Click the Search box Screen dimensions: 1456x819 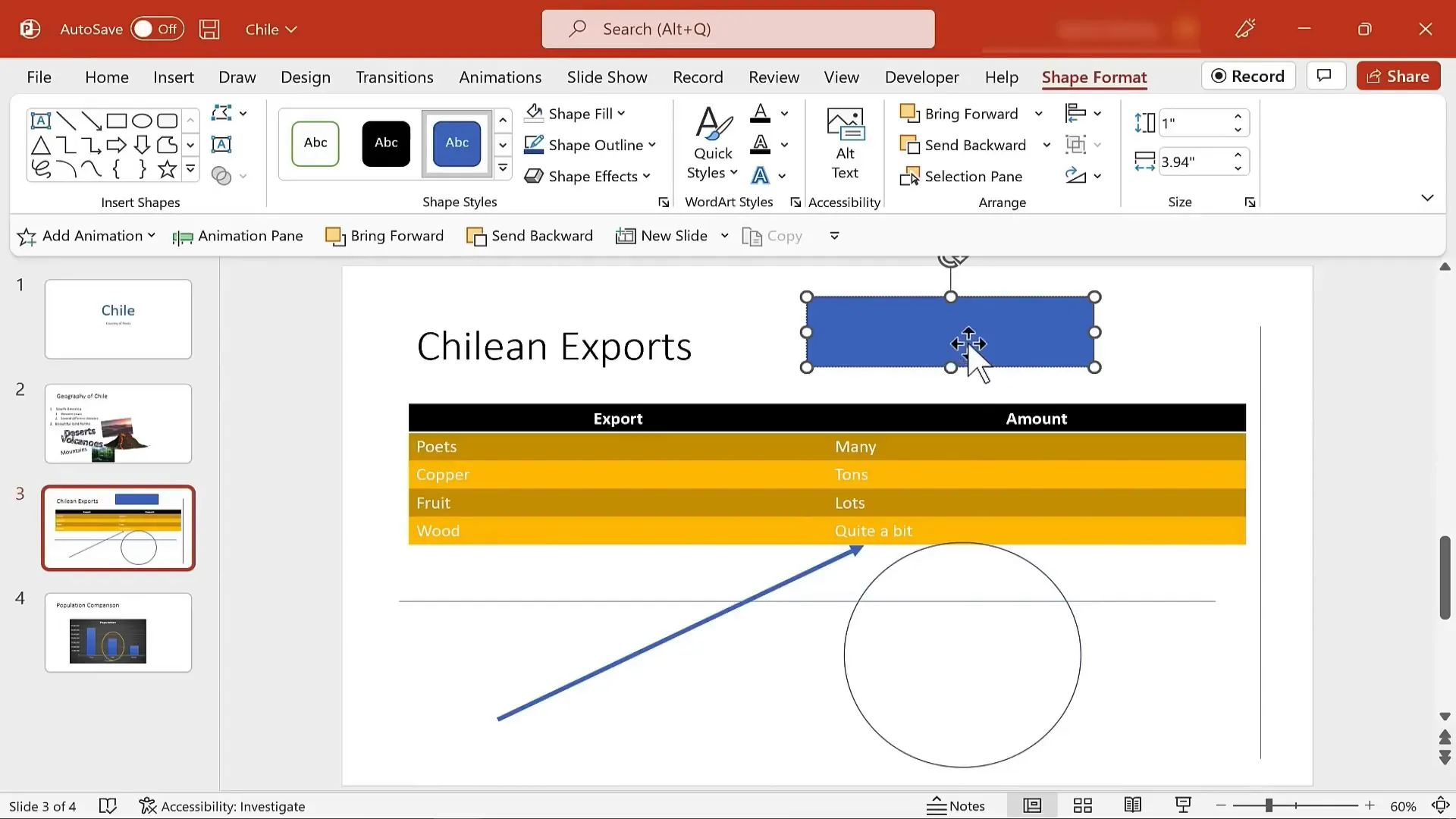click(x=738, y=29)
